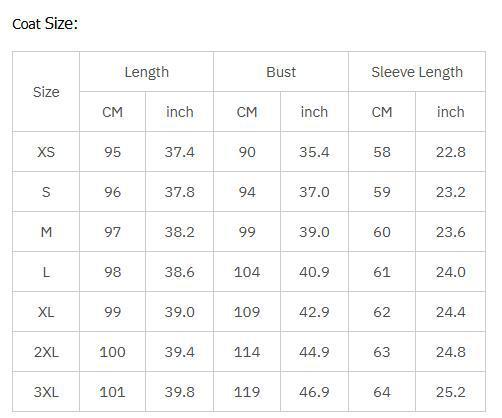502x418 pixels.
Task: Select the S size row label
Action: (x=46, y=192)
